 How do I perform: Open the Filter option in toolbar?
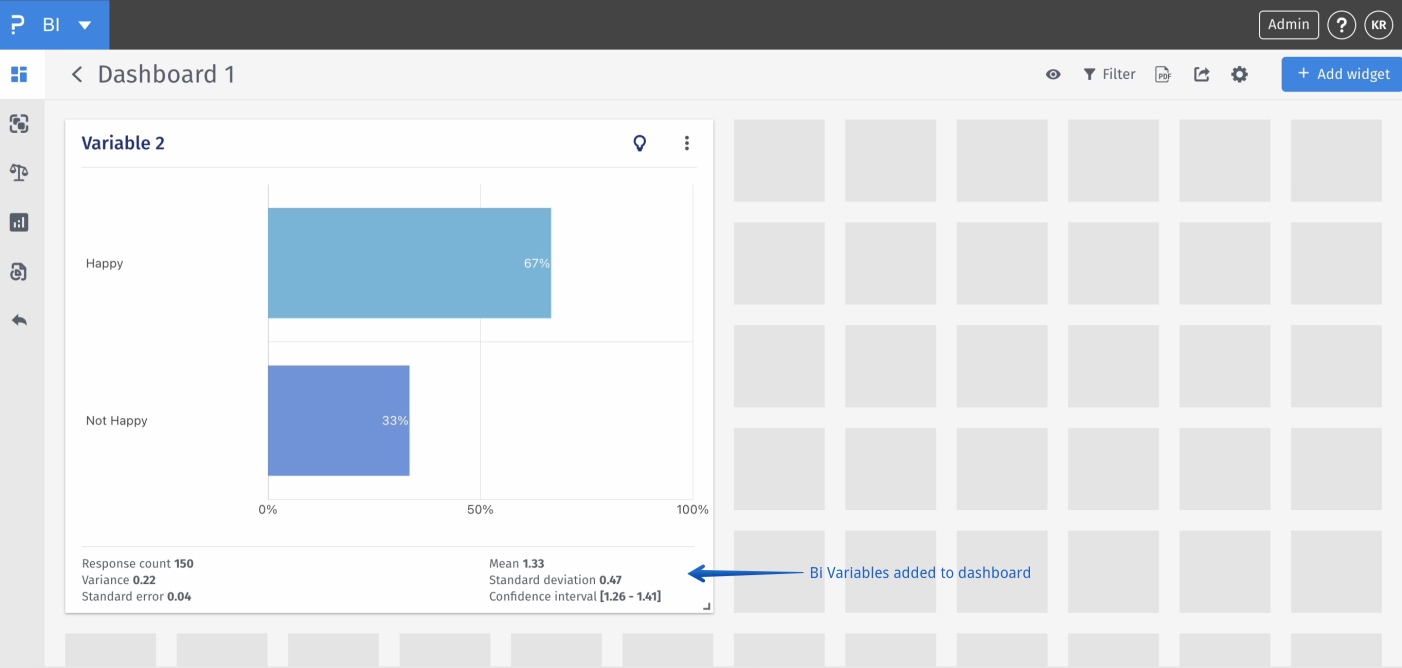pos(1109,74)
